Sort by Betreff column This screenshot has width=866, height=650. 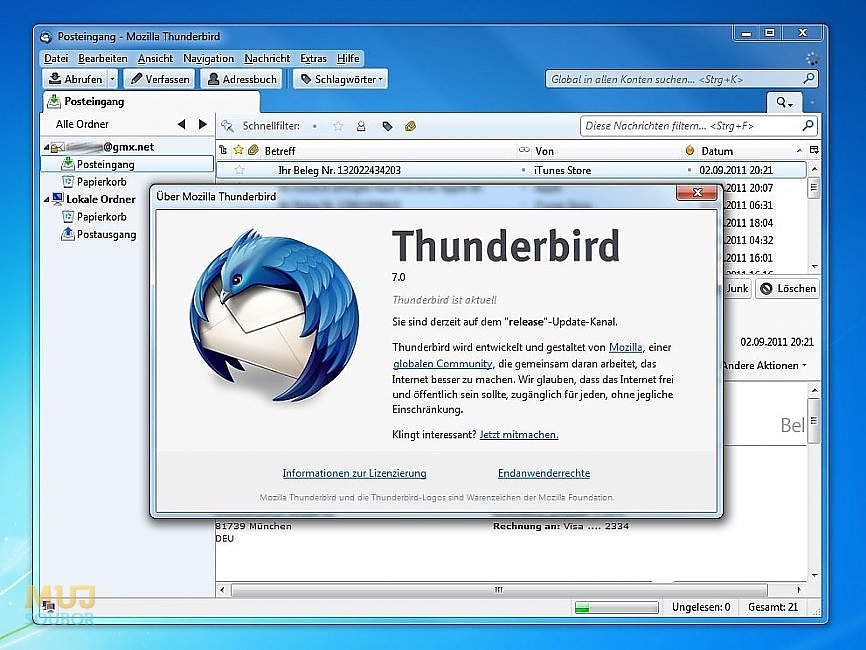point(387,151)
